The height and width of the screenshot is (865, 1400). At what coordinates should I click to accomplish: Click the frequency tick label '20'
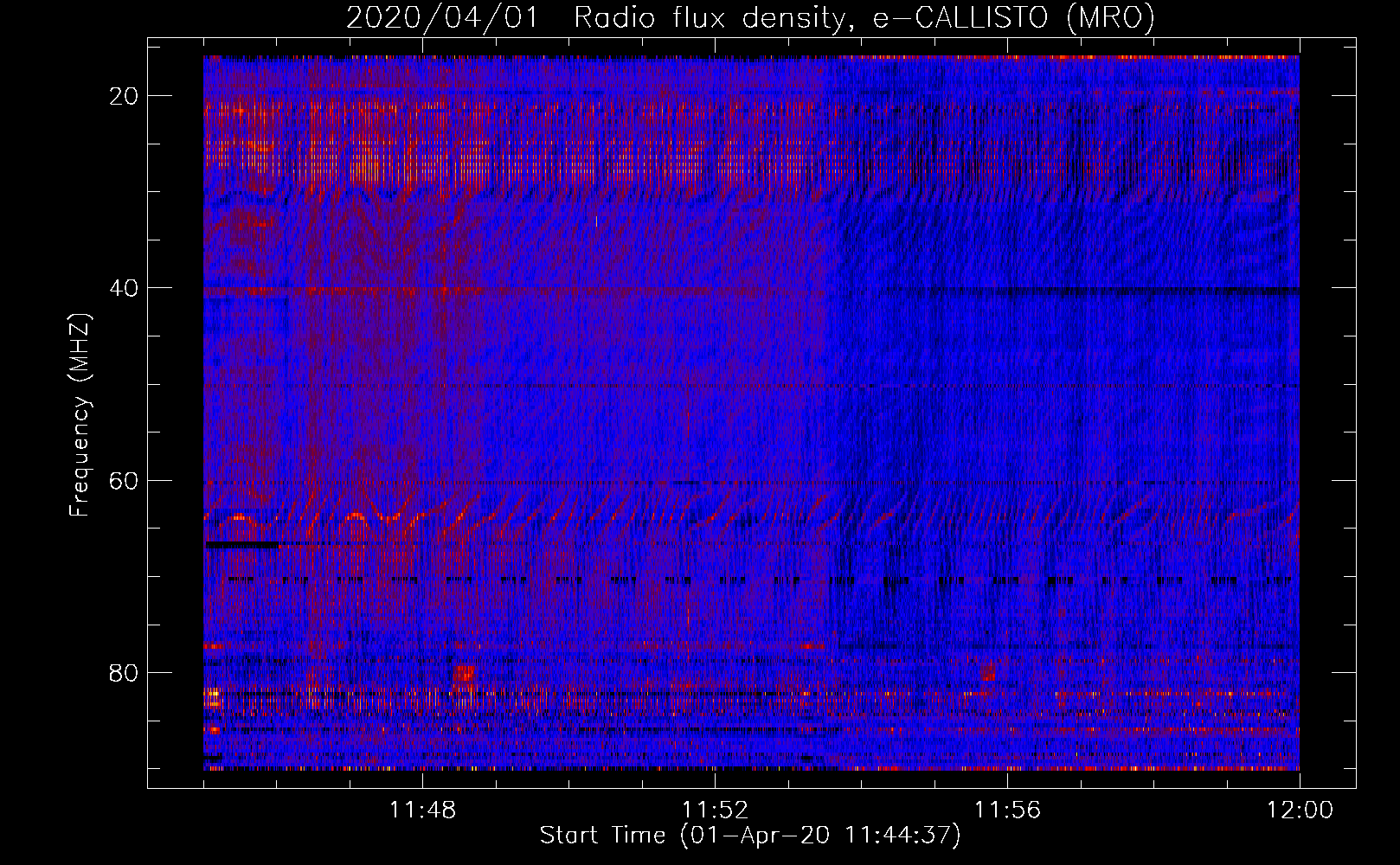coord(124,96)
